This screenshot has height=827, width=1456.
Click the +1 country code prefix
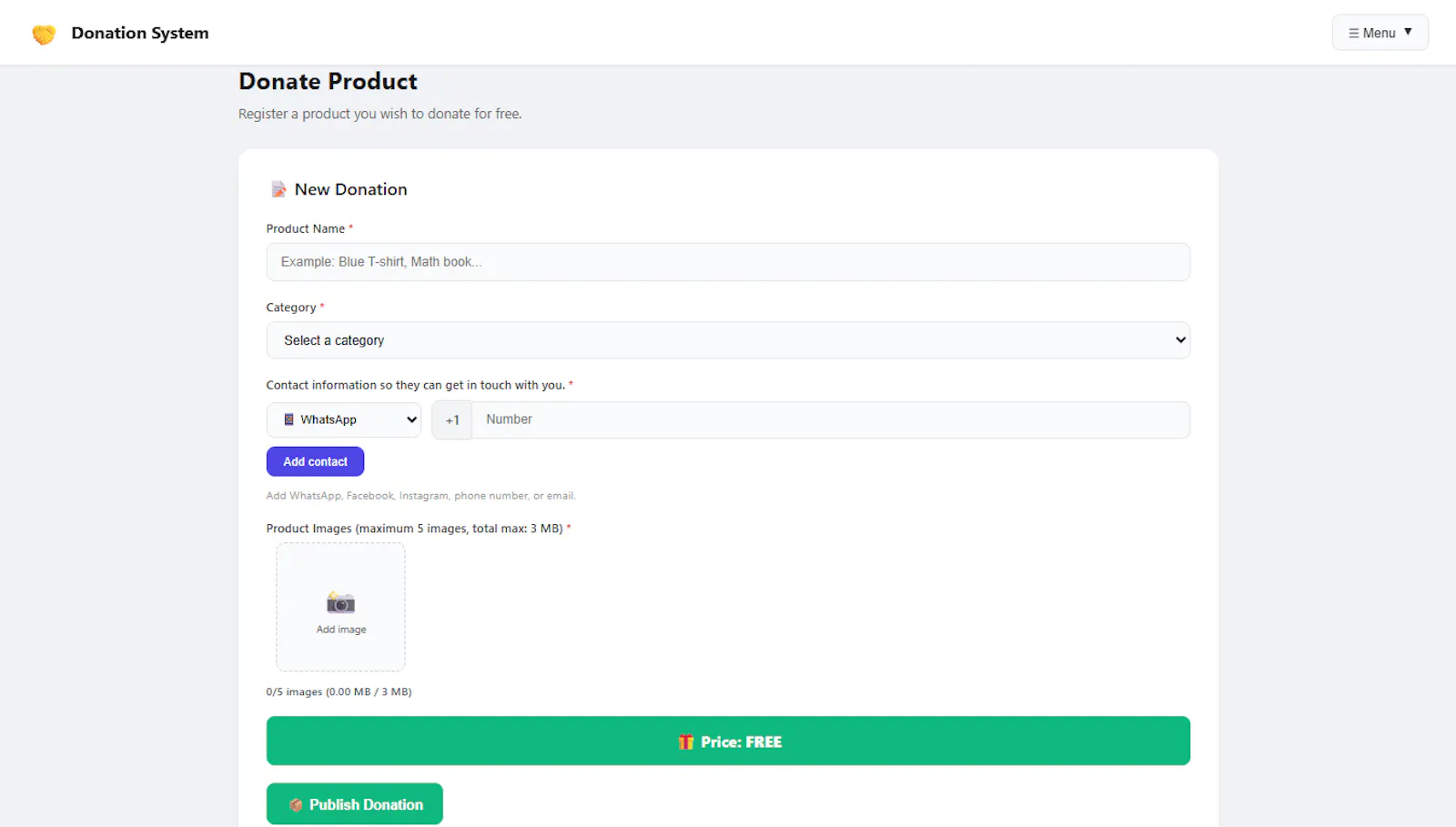coord(452,420)
